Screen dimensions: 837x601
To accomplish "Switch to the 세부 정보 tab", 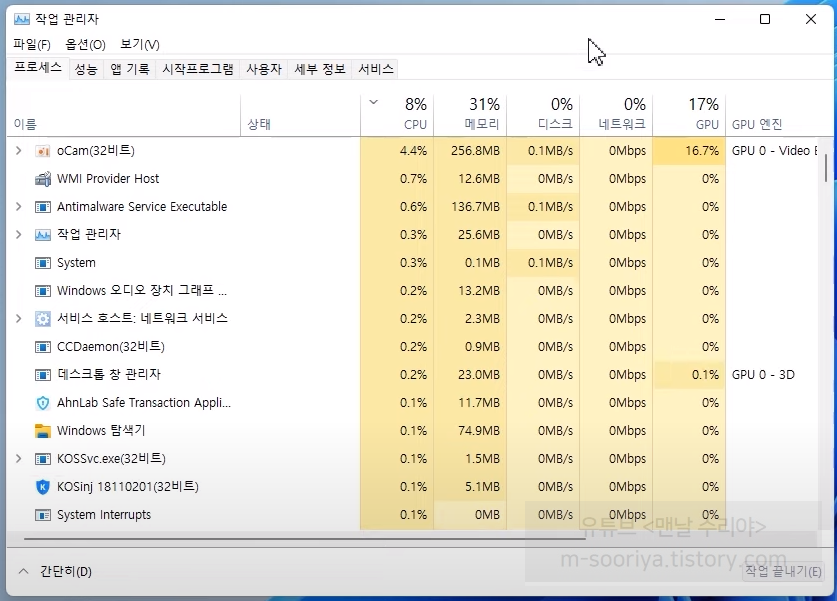I will (320, 69).
